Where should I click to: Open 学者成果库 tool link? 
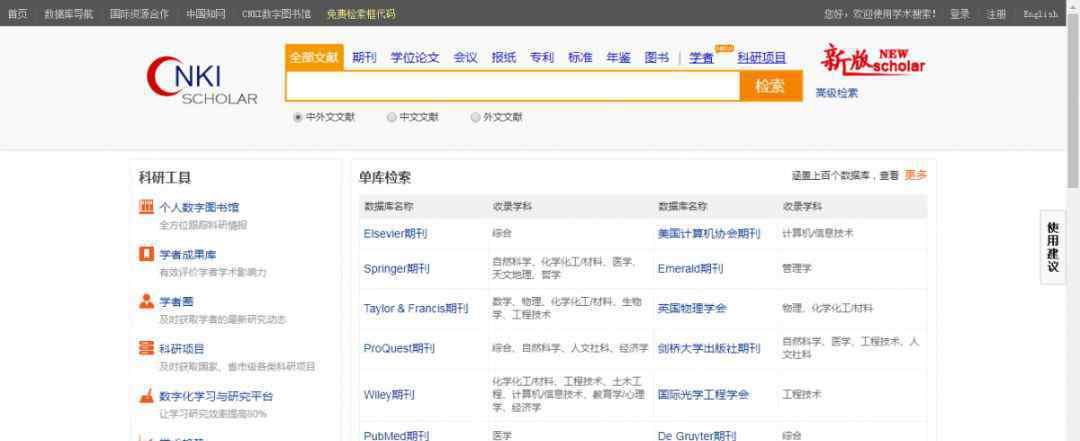tap(188, 255)
